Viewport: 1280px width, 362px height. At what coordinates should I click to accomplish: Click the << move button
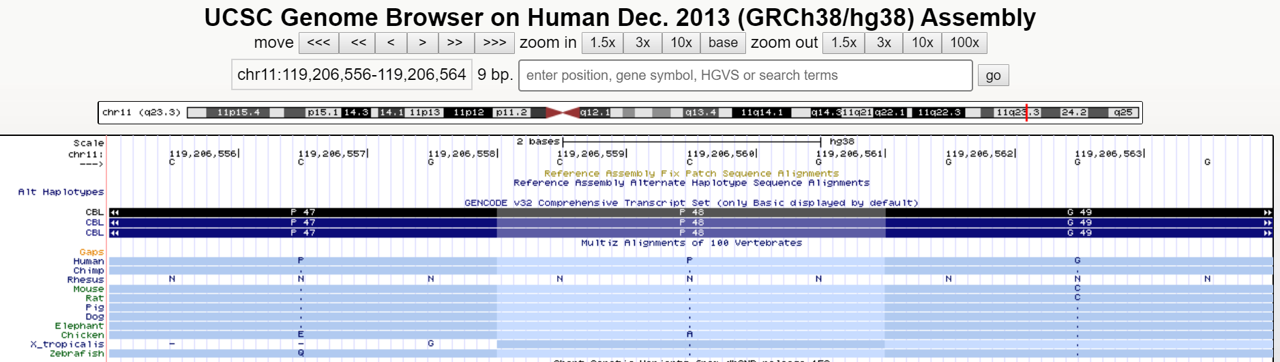[358, 43]
